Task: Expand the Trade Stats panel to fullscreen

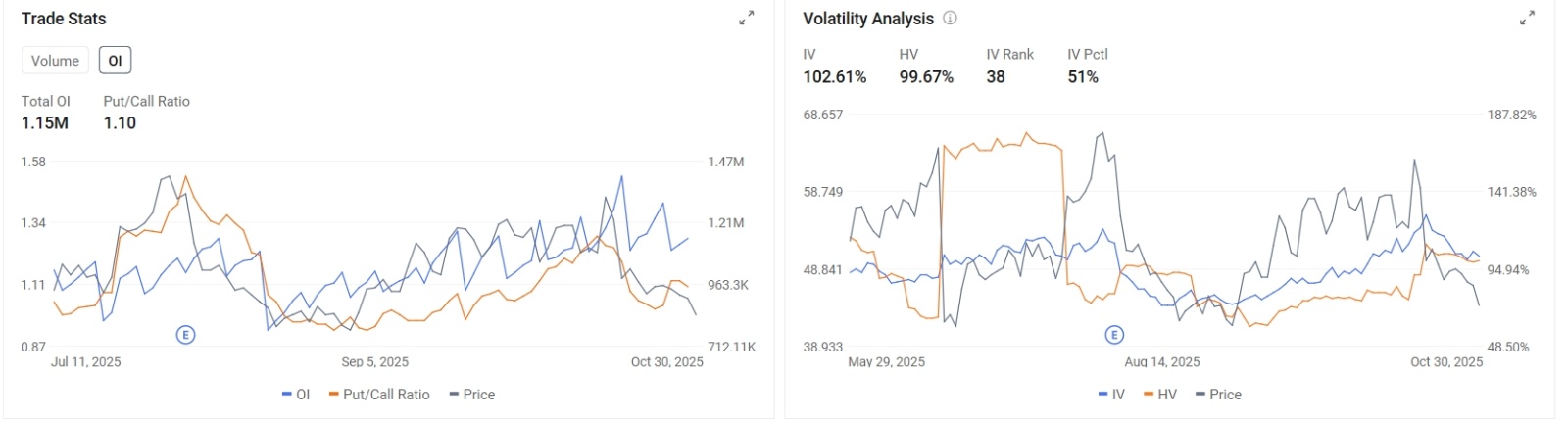Action: 747,18
